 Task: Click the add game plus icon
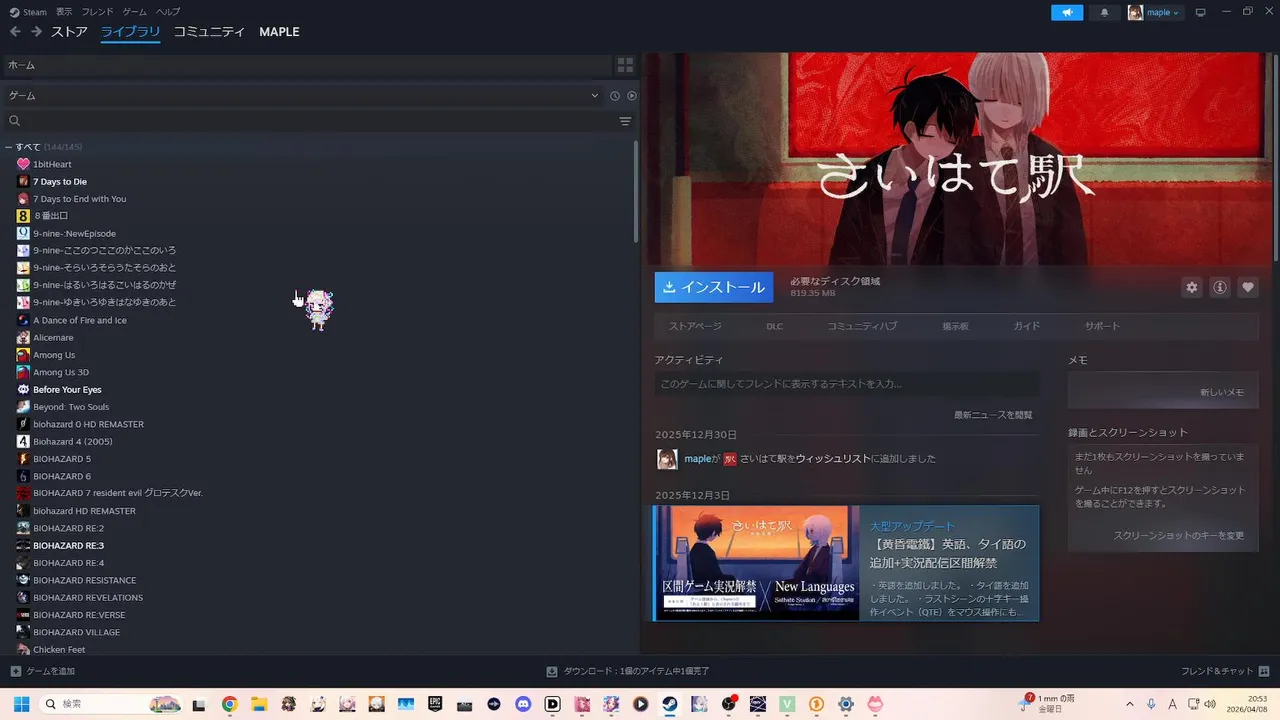(15, 671)
